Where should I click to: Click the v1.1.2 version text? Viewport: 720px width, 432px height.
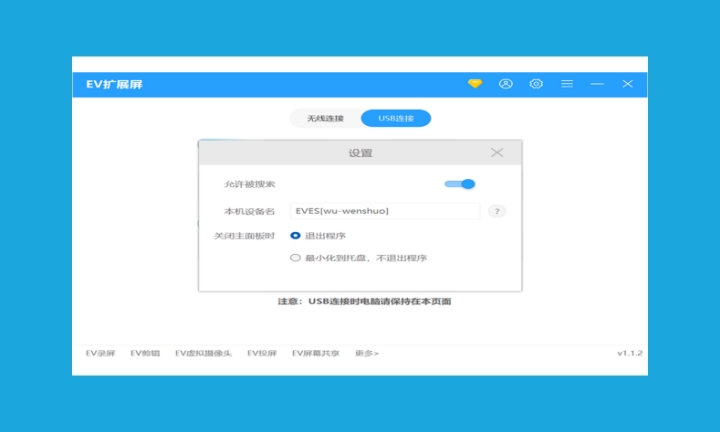tap(630, 353)
